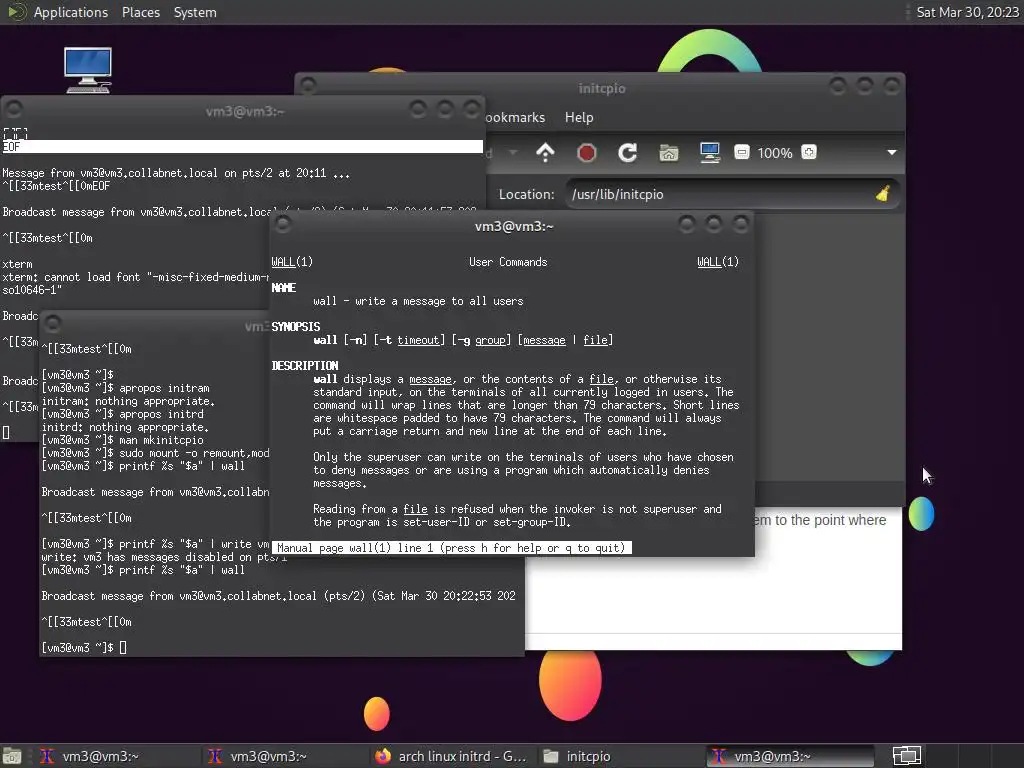Go to Home folder via toolbar icon
This screenshot has width=1024, height=768.
coord(669,153)
